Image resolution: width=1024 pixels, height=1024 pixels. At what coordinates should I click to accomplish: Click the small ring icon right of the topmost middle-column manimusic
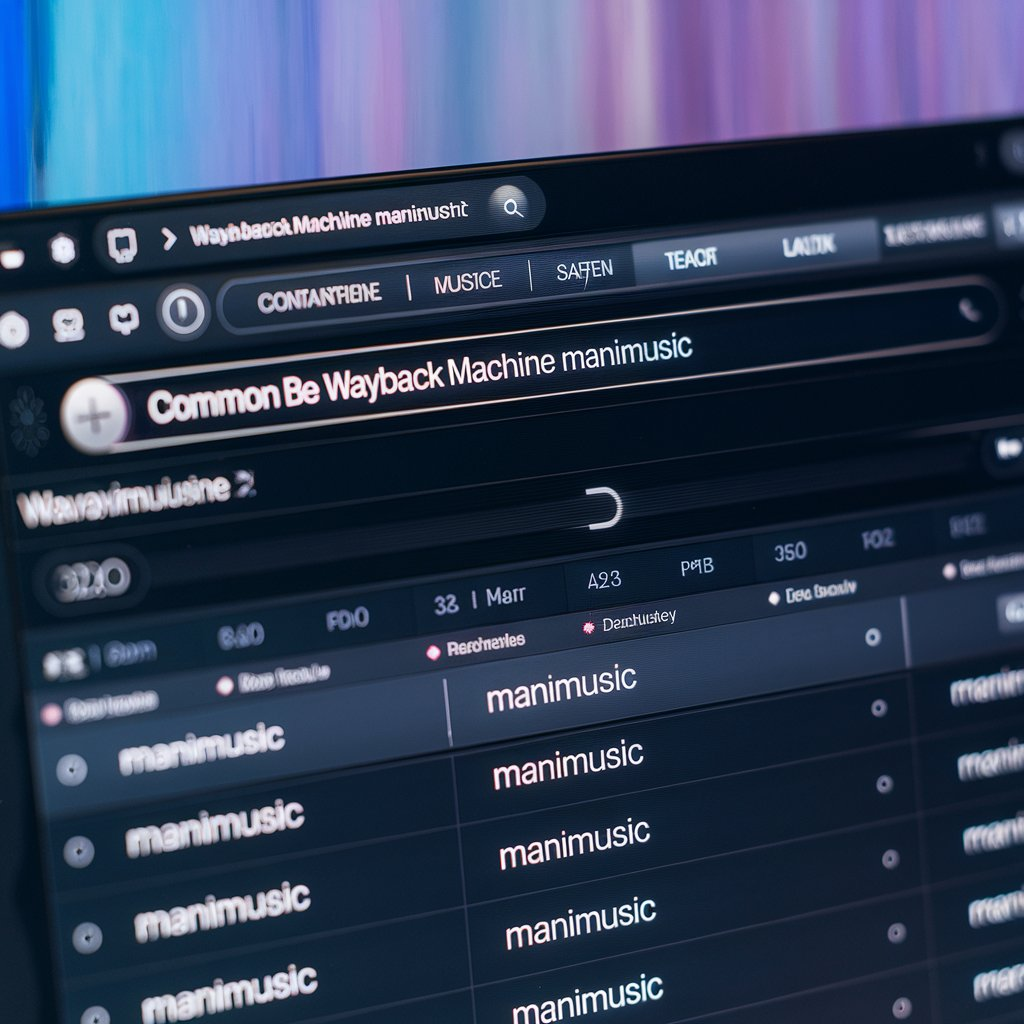(879, 708)
